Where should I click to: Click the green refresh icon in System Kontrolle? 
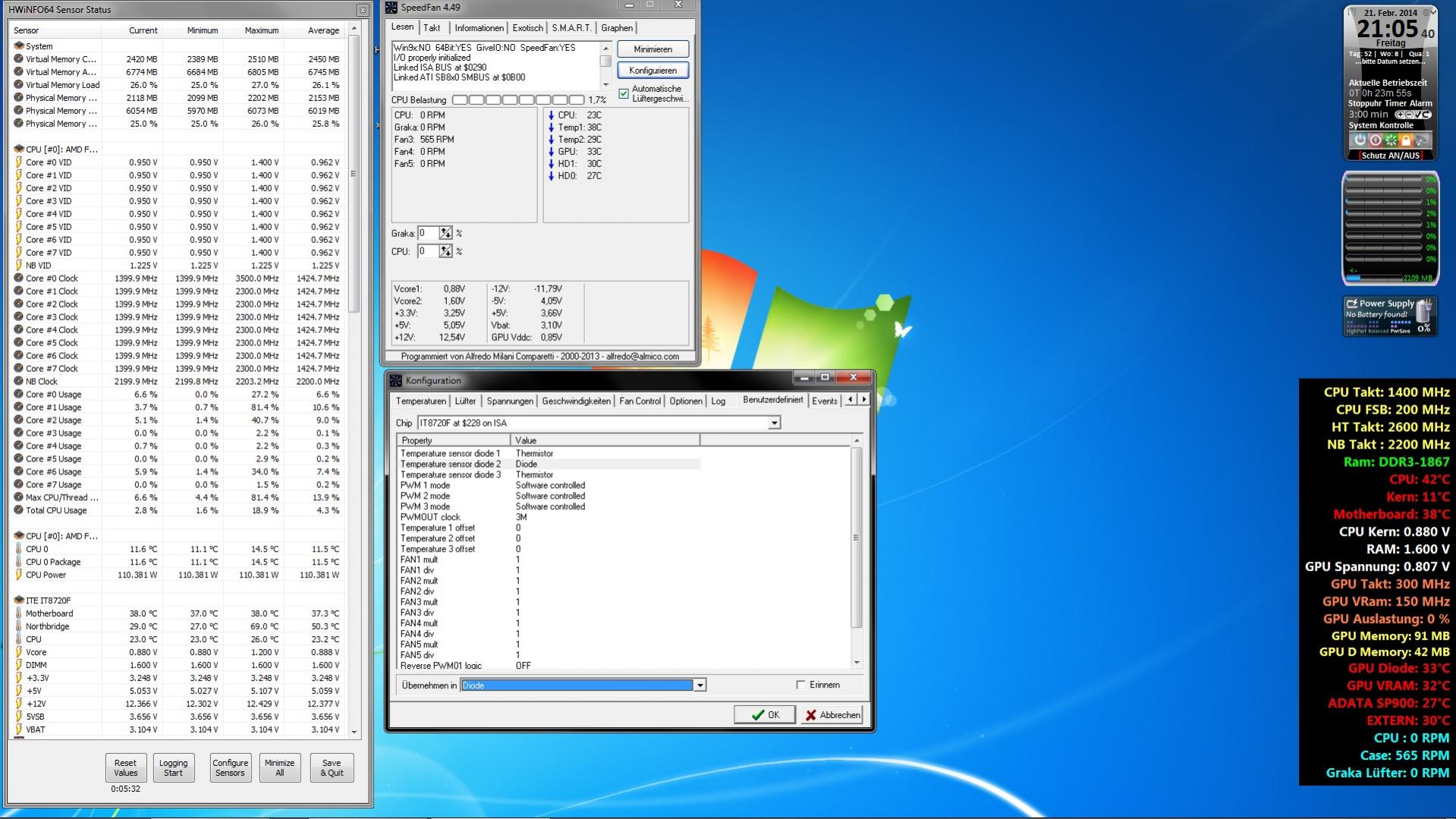[x=1391, y=140]
